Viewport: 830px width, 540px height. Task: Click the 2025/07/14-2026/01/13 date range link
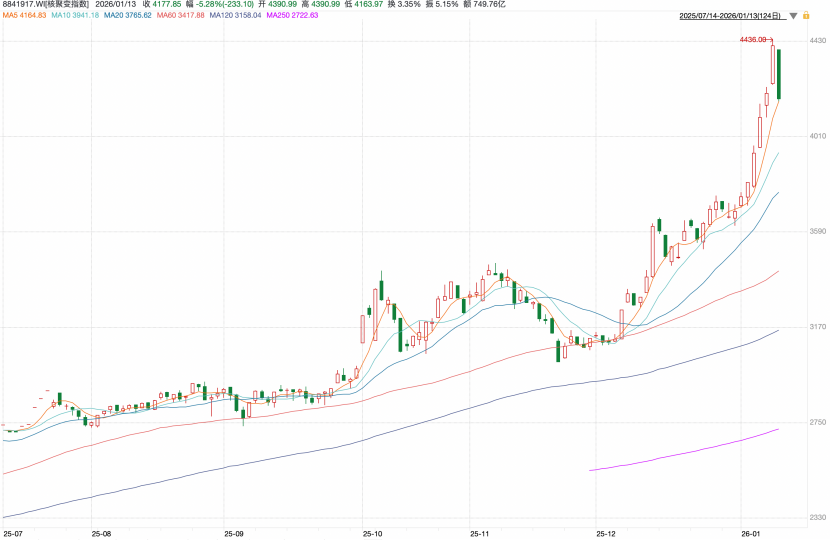[731, 16]
